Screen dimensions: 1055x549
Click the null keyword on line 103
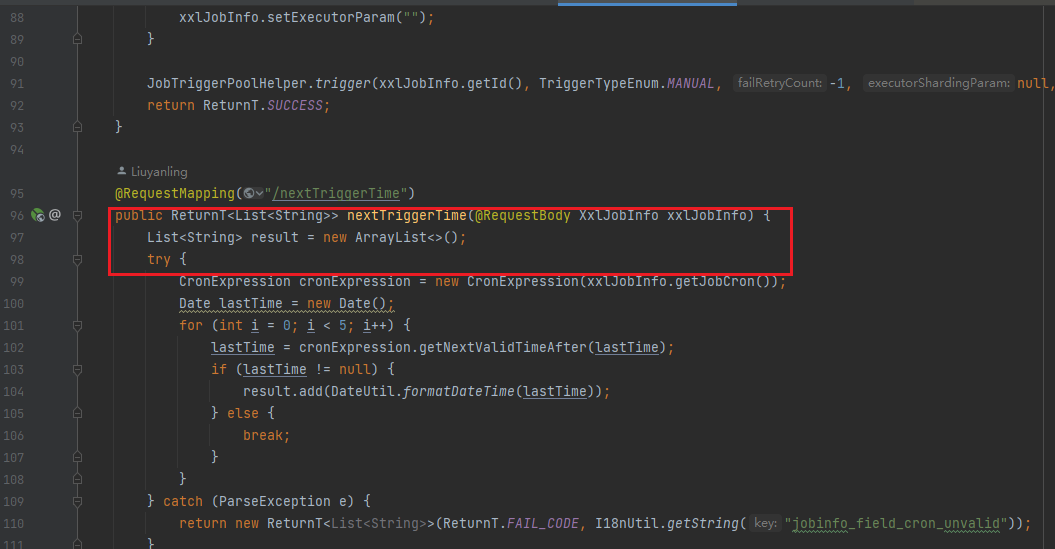[x=355, y=369]
